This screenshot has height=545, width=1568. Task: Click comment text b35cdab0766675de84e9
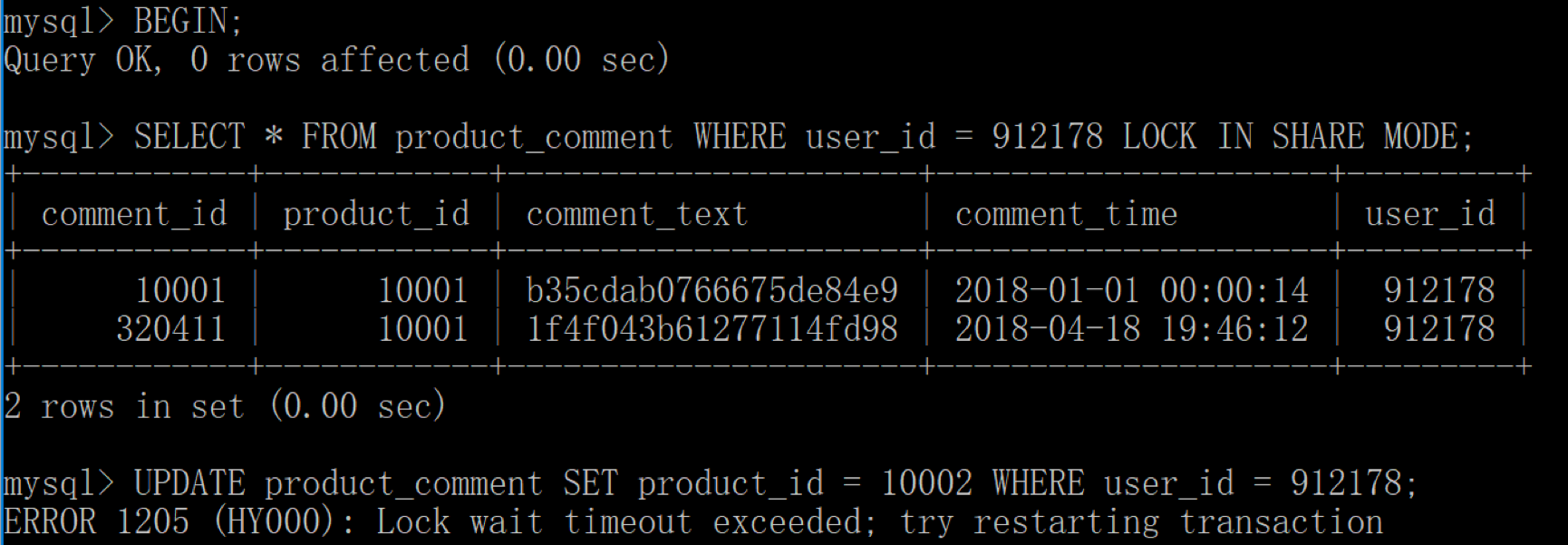(x=712, y=291)
